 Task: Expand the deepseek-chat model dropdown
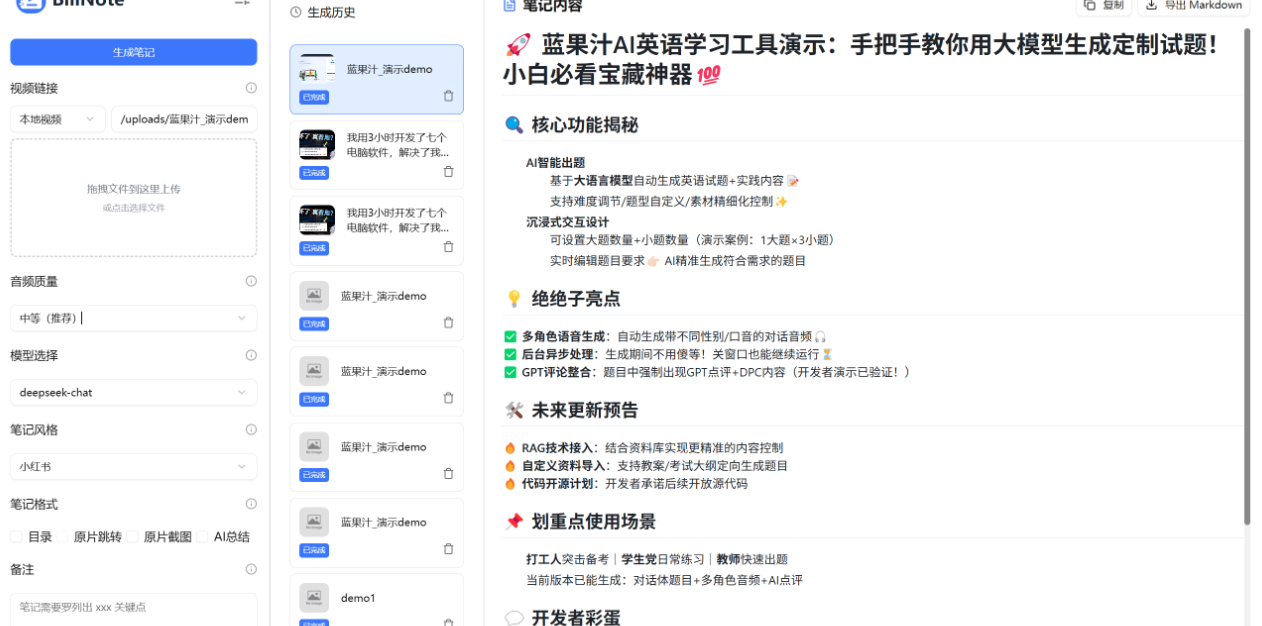click(133, 393)
